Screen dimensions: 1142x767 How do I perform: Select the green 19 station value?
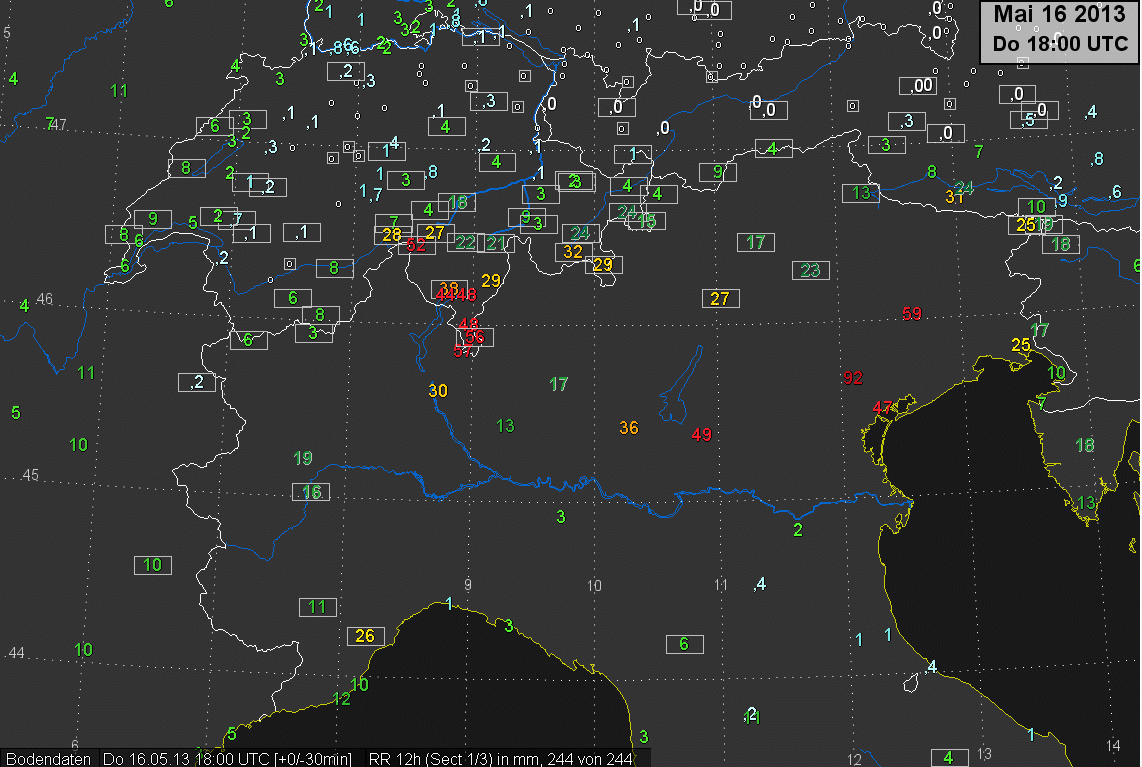pyautogui.click(x=303, y=459)
